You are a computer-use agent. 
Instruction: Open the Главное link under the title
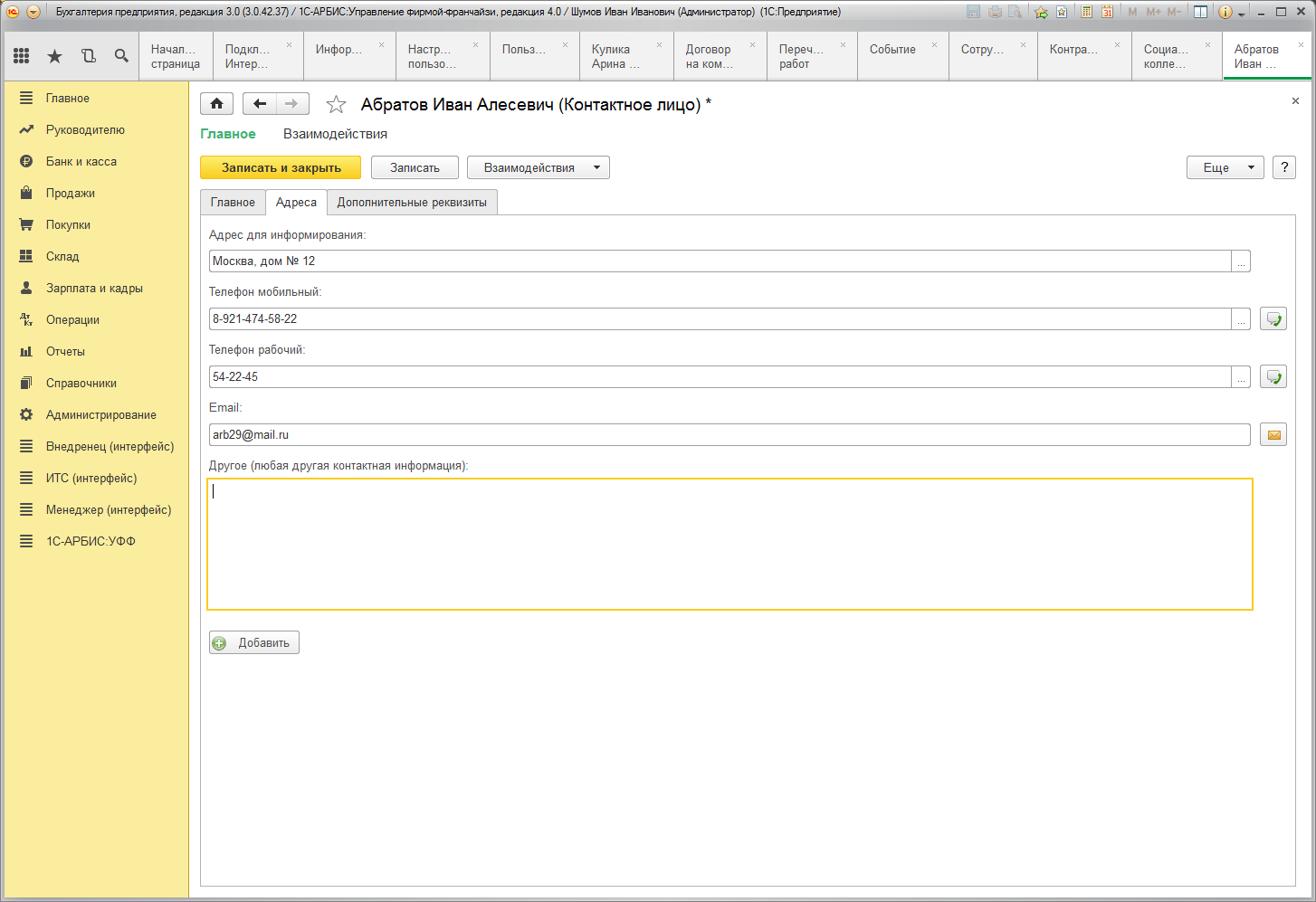tap(228, 134)
